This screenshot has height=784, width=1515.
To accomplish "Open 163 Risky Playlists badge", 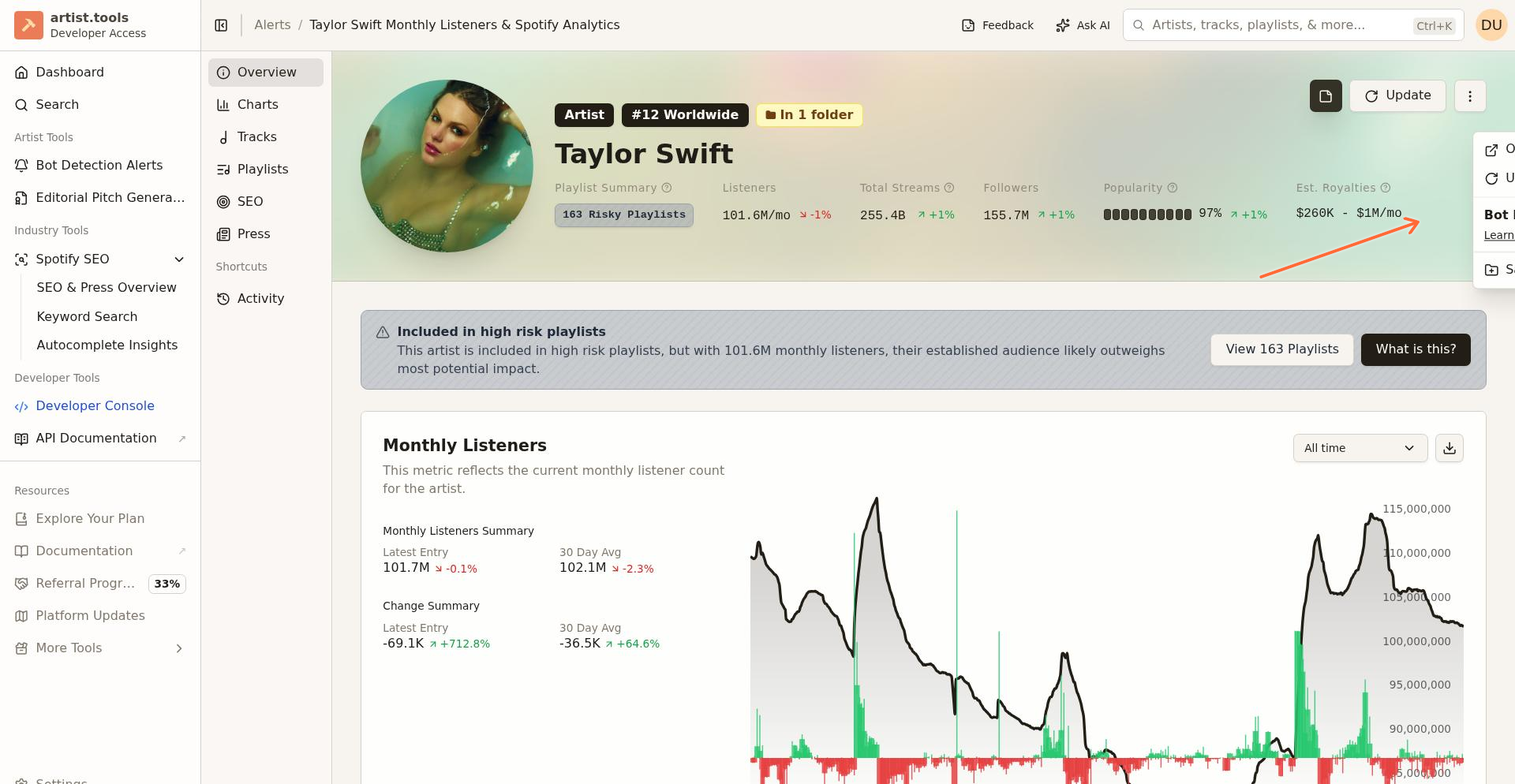I will point(624,215).
